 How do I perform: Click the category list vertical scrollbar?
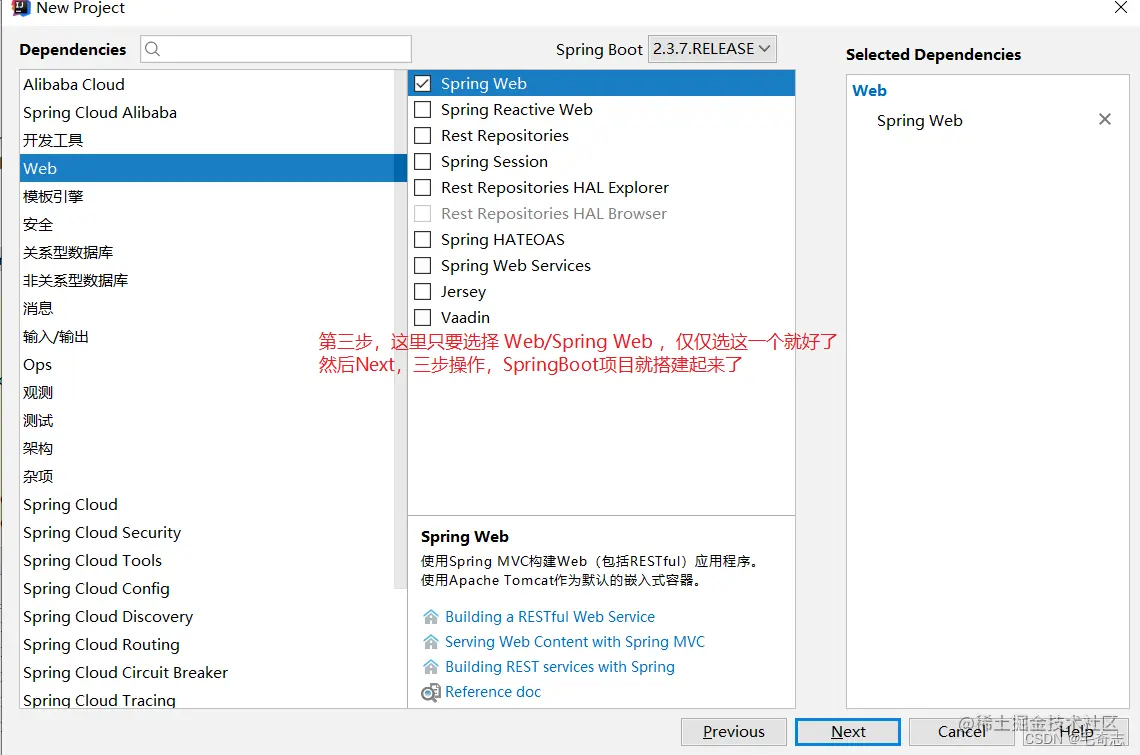(400, 329)
